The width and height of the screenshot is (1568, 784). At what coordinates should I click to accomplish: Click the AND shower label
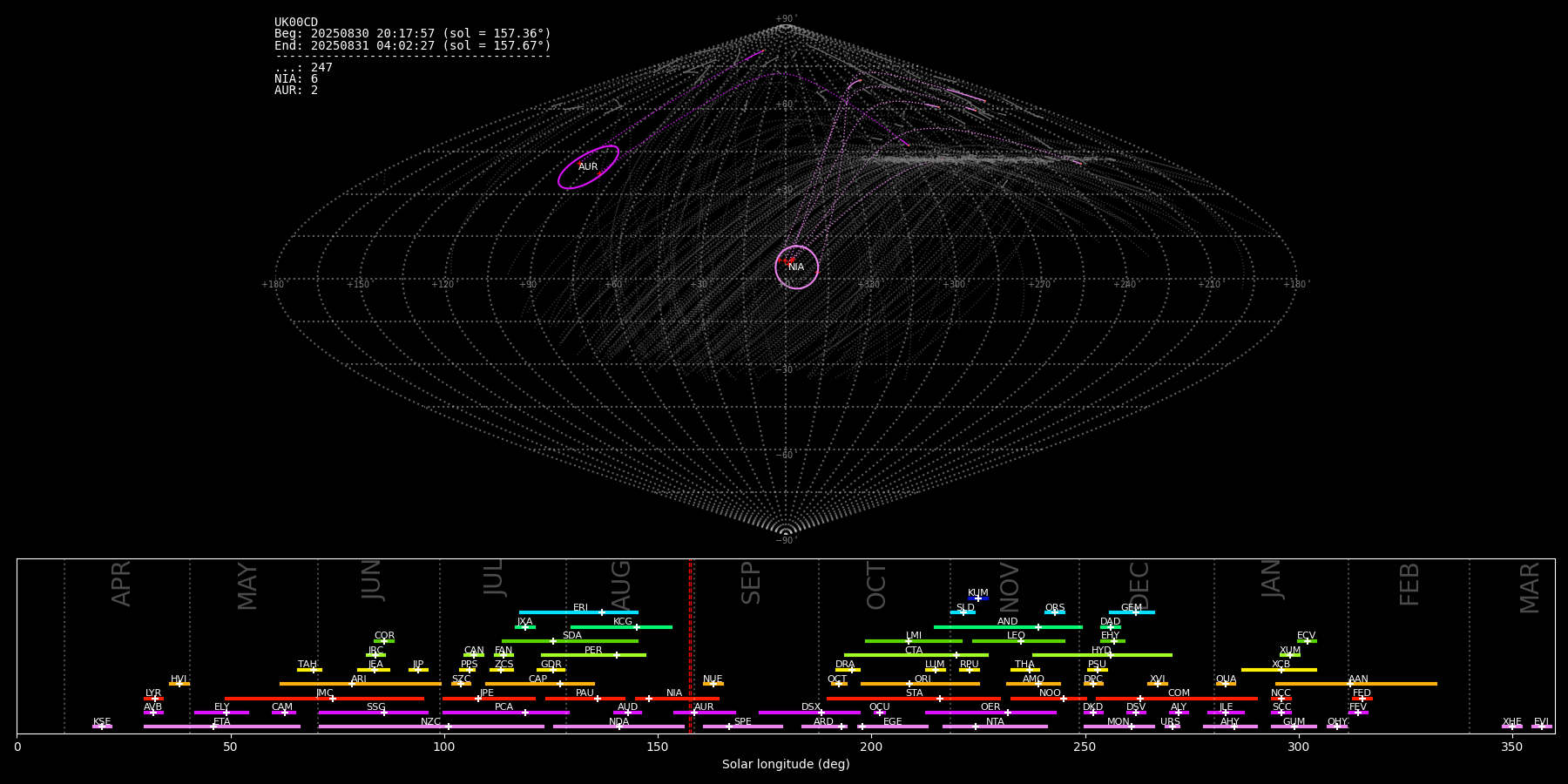coord(1008,621)
